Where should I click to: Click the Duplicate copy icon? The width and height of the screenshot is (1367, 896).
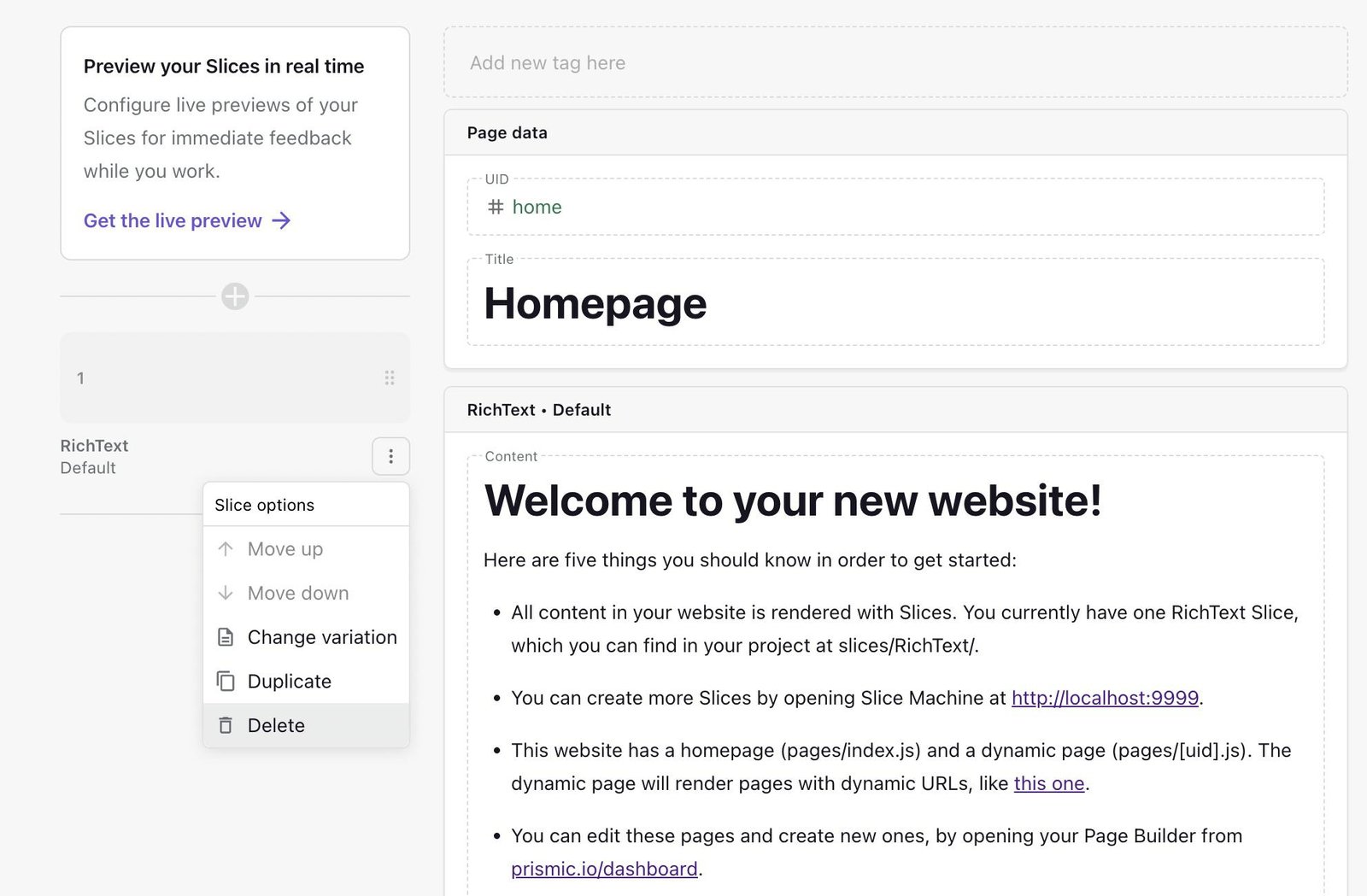(x=226, y=681)
